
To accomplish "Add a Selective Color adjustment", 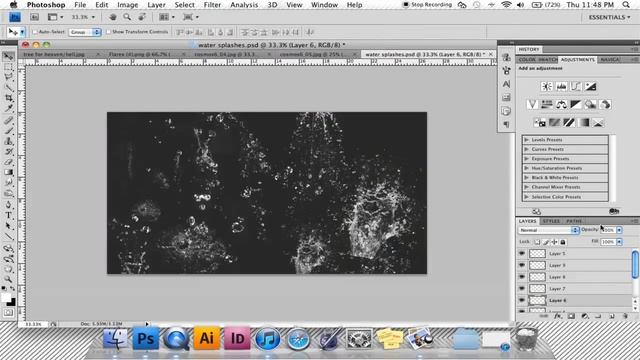I will click(x=598, y=122).
